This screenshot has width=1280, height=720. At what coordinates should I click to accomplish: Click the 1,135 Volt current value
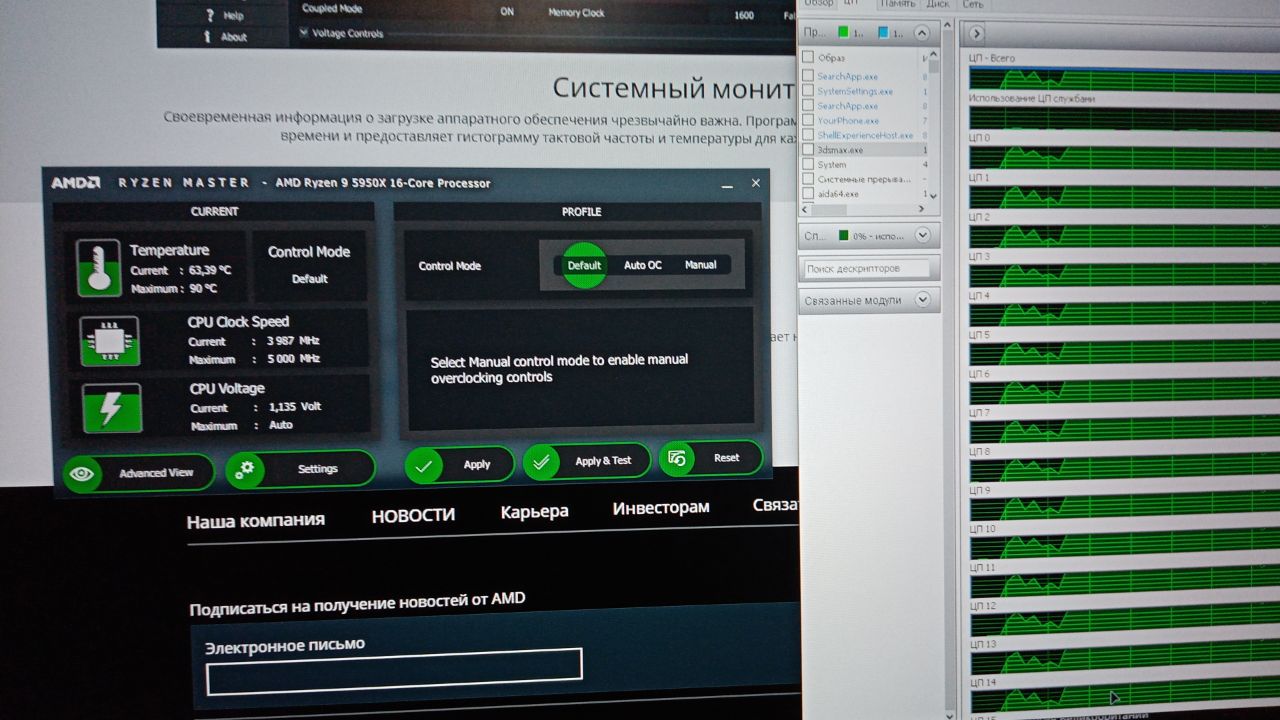coord(294,407)
